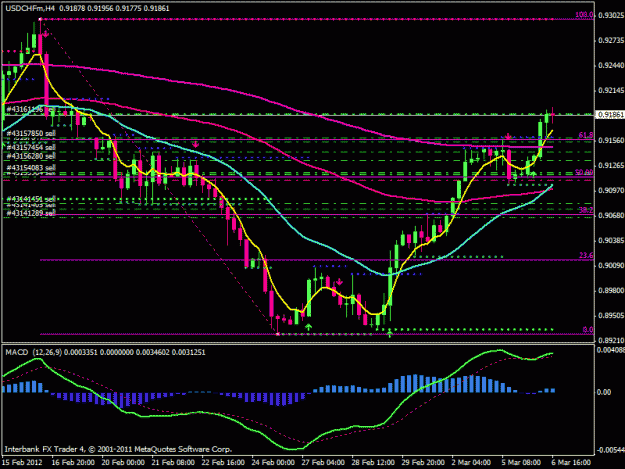Click the 0.91560 price axis value
The height and width of the screenshot is (469, 625).
click(611, 140)
